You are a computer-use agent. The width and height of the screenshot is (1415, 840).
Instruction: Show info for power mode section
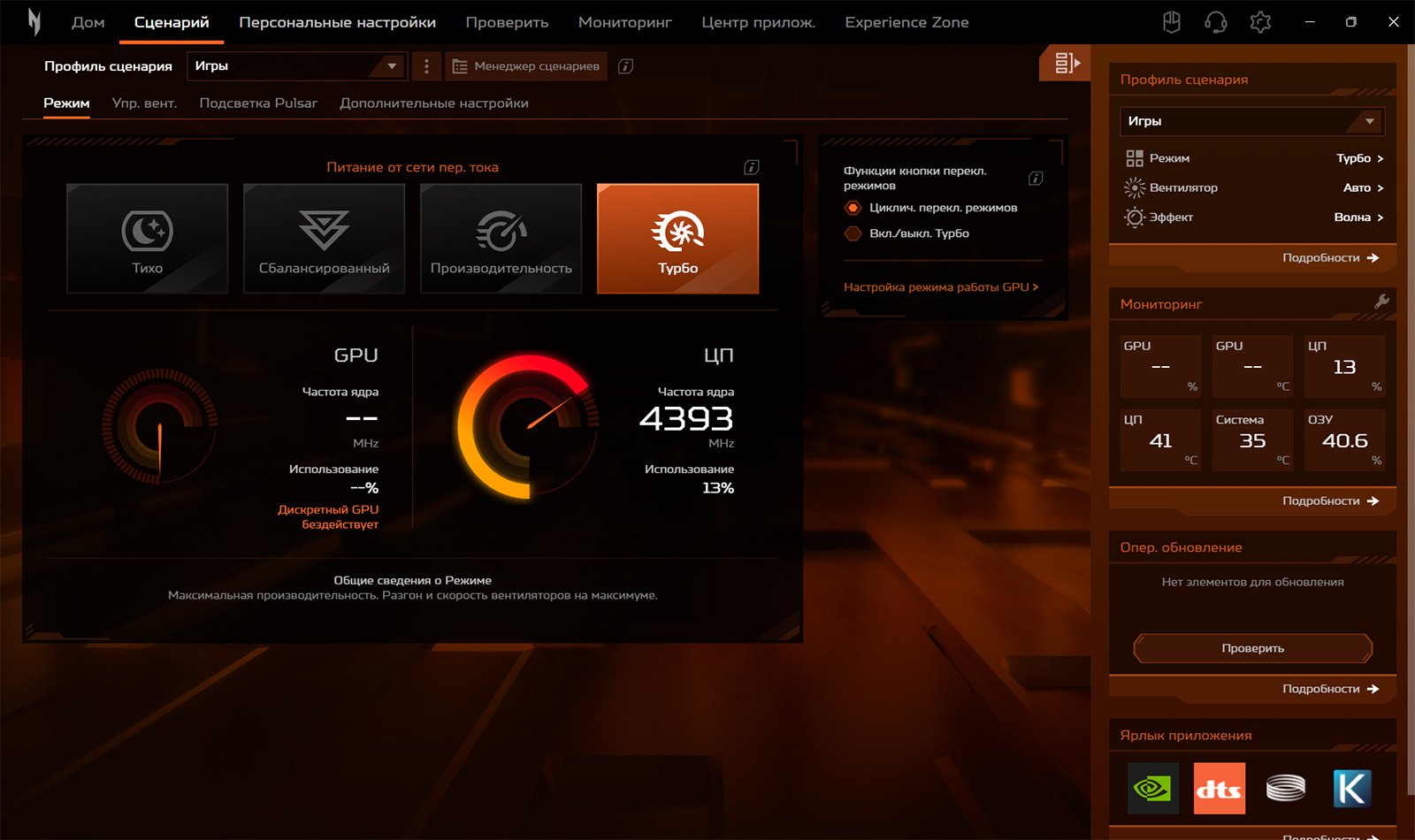[x=751, y=167]
